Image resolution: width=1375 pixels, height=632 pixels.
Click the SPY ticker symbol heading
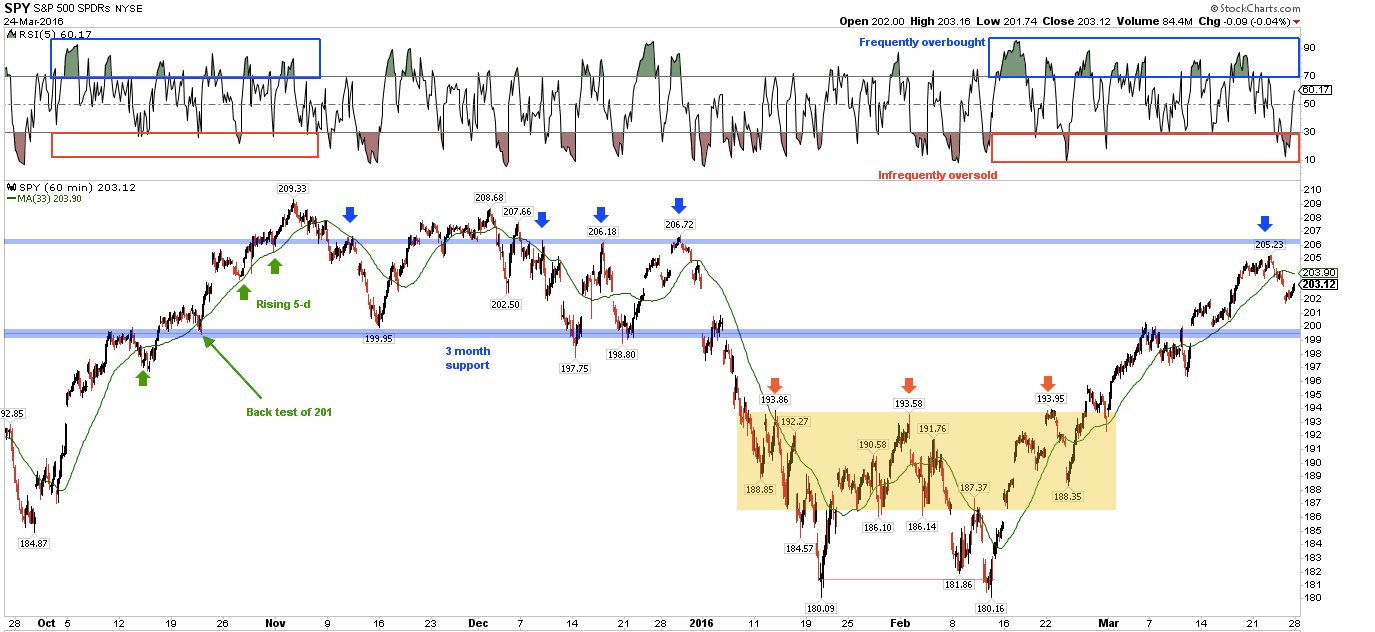tap(19, 7)
